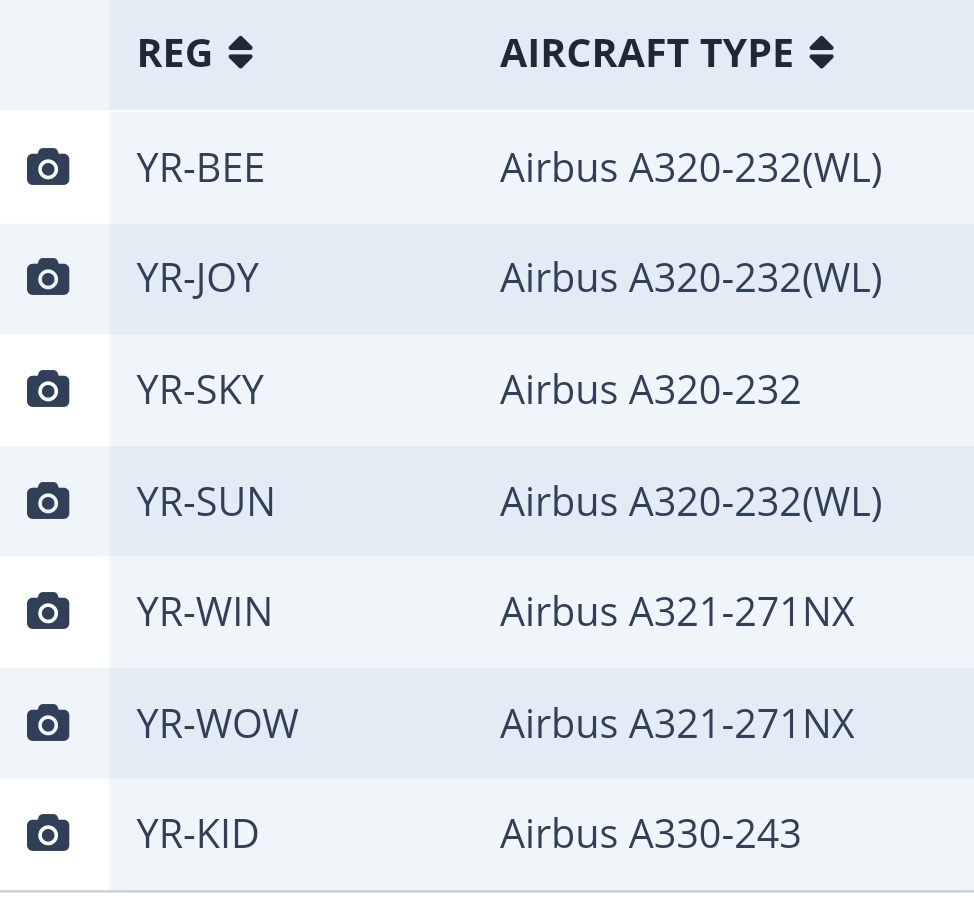Open registration YR-KID
Image resolution: width=974 pixels, height=898 pixels.
pyautogui.click(x=198, y=833)
